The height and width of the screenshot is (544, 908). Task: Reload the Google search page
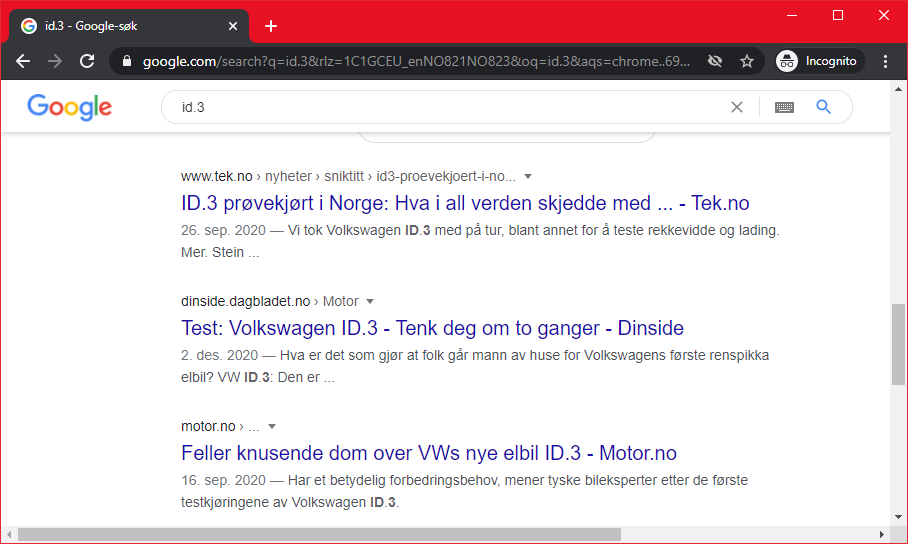click(87, 61)
